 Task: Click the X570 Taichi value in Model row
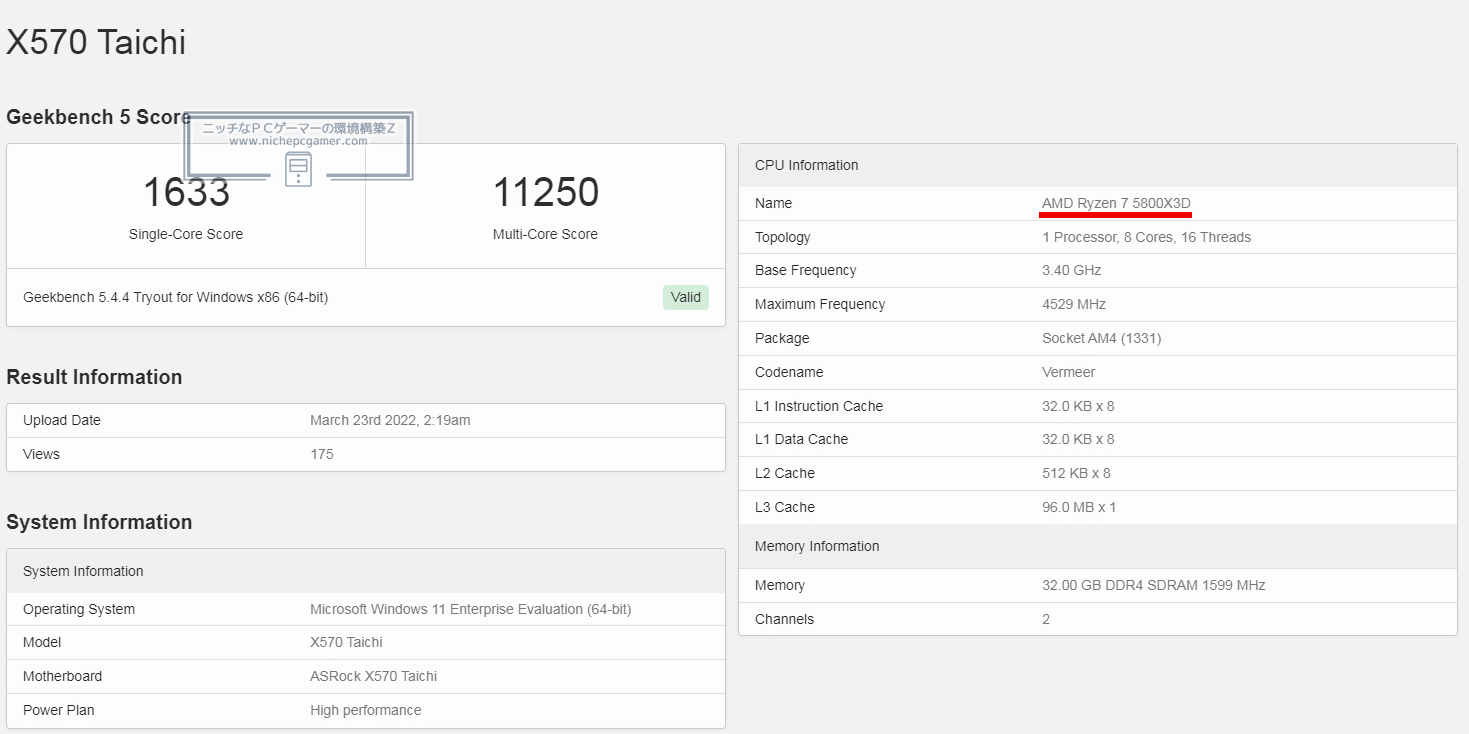[x=346, y=642]
